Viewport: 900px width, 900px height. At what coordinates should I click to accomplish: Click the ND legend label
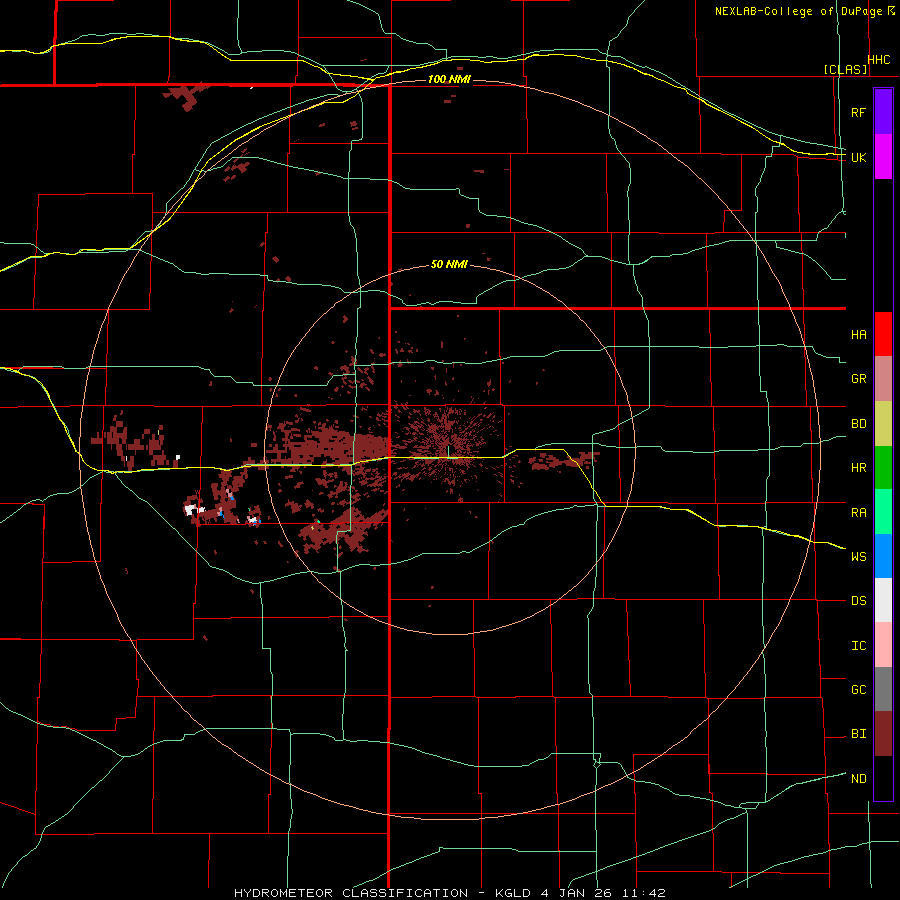tap(858, 779)
